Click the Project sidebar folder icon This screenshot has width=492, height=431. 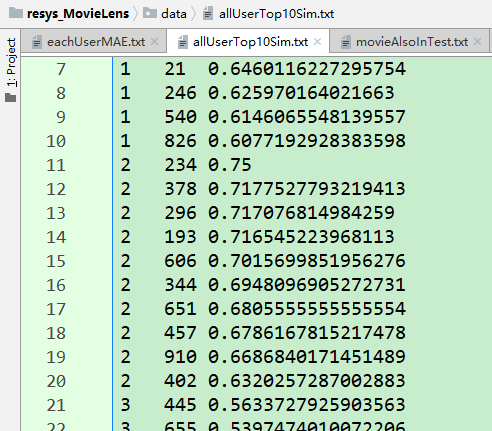coord(11,98)
